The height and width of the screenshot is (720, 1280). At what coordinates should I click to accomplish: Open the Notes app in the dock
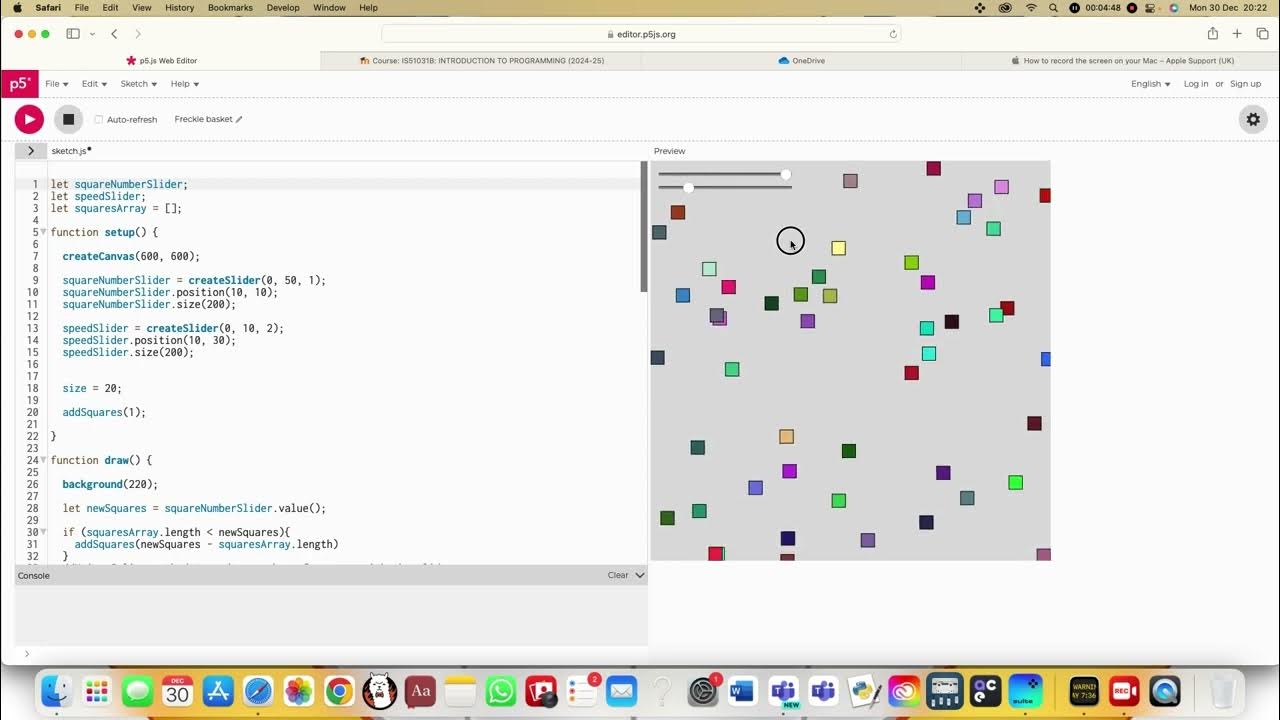[460, 691]
